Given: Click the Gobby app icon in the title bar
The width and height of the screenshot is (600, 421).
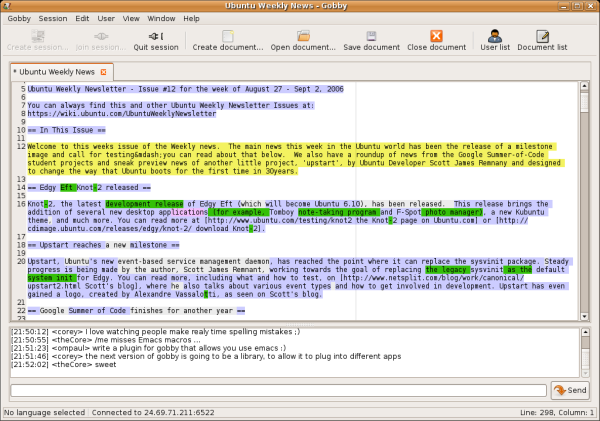Looking at the screenshot, I should tap(5, 6).
